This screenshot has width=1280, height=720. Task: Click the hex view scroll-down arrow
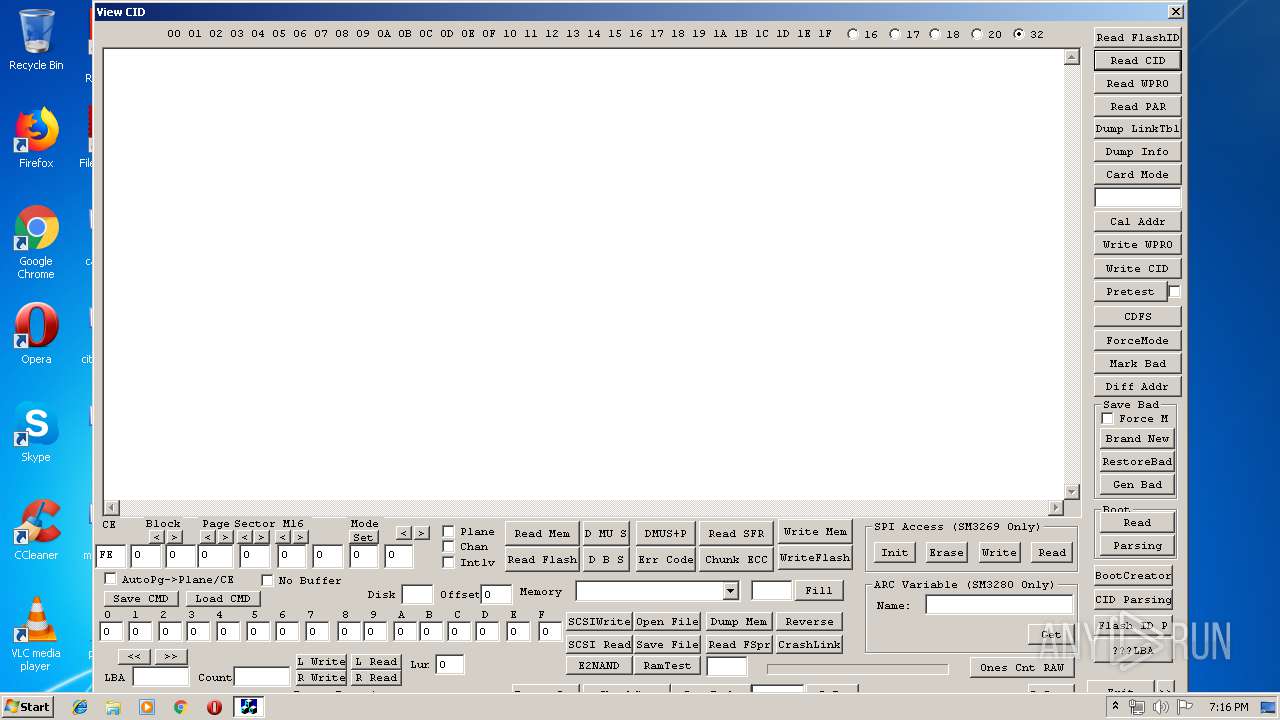click(x=1072, y=492)
